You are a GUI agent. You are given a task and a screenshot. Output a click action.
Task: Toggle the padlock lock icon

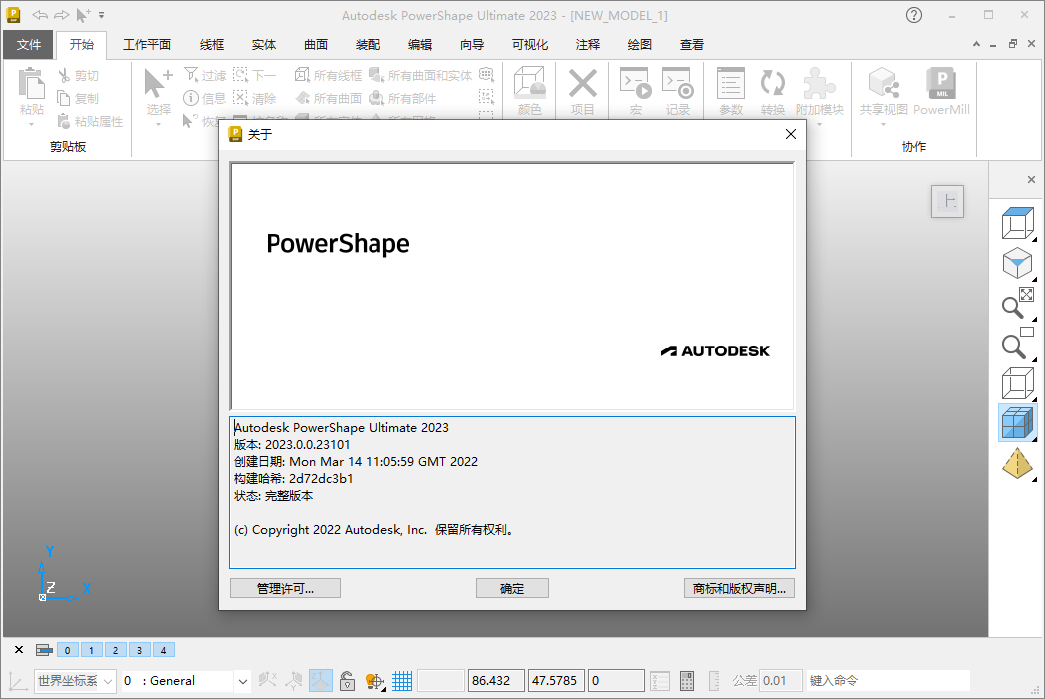coord(347,680)
